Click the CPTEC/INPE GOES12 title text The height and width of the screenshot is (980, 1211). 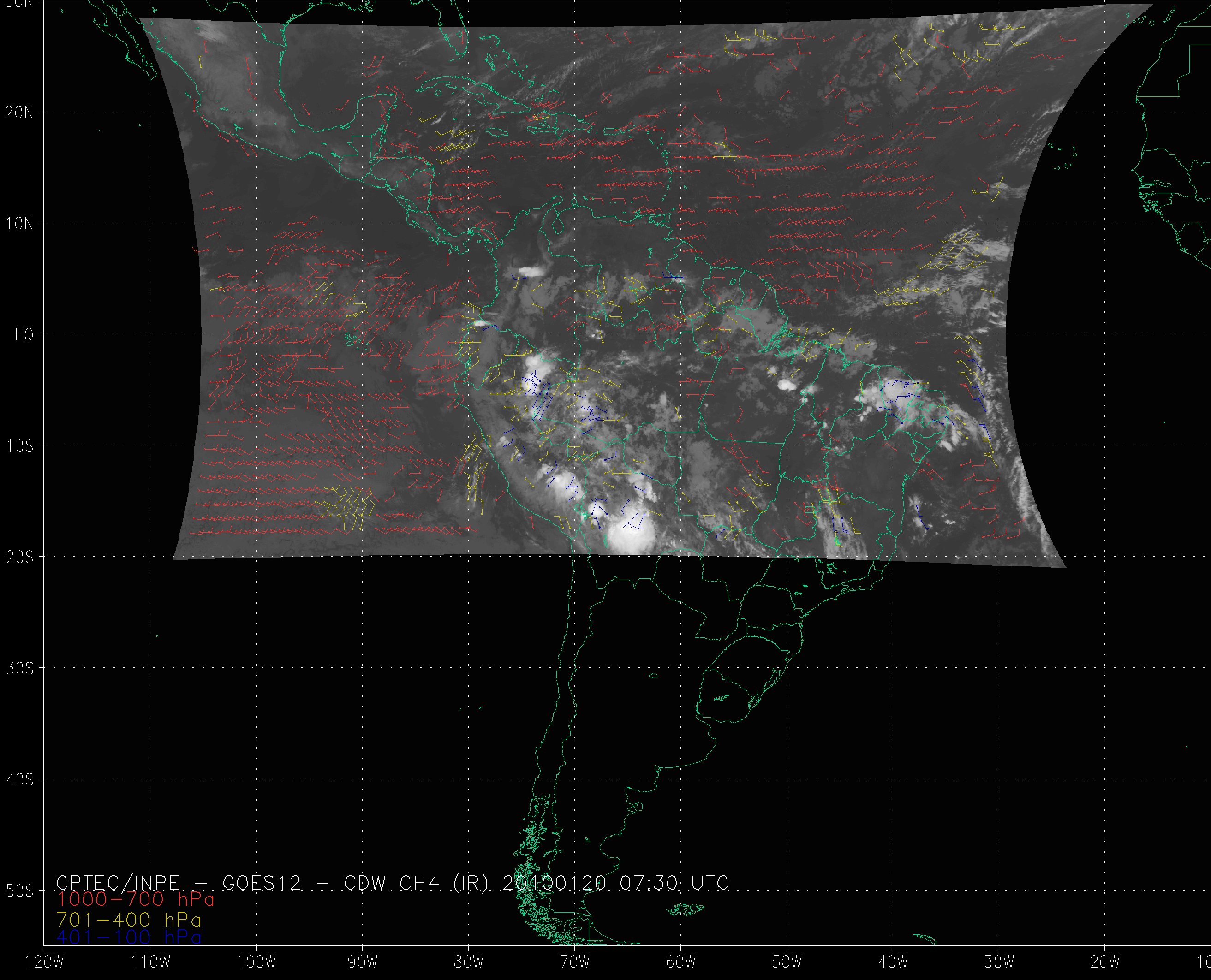[179, 882]
